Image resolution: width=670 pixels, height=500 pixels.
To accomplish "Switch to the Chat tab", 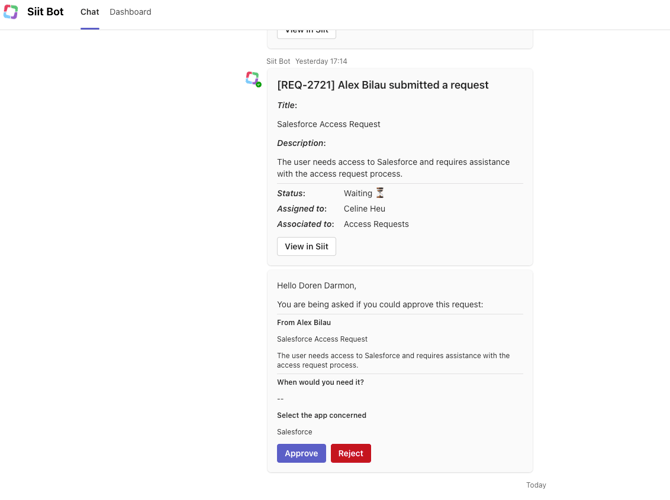I will [89, 12].
